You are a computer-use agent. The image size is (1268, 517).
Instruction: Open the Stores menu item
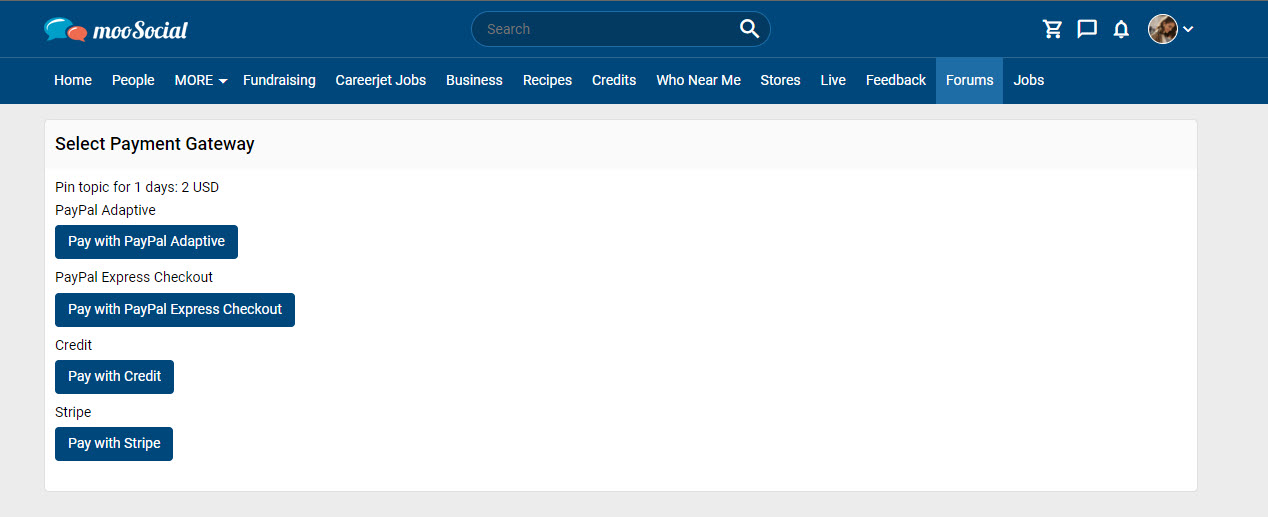780,80
